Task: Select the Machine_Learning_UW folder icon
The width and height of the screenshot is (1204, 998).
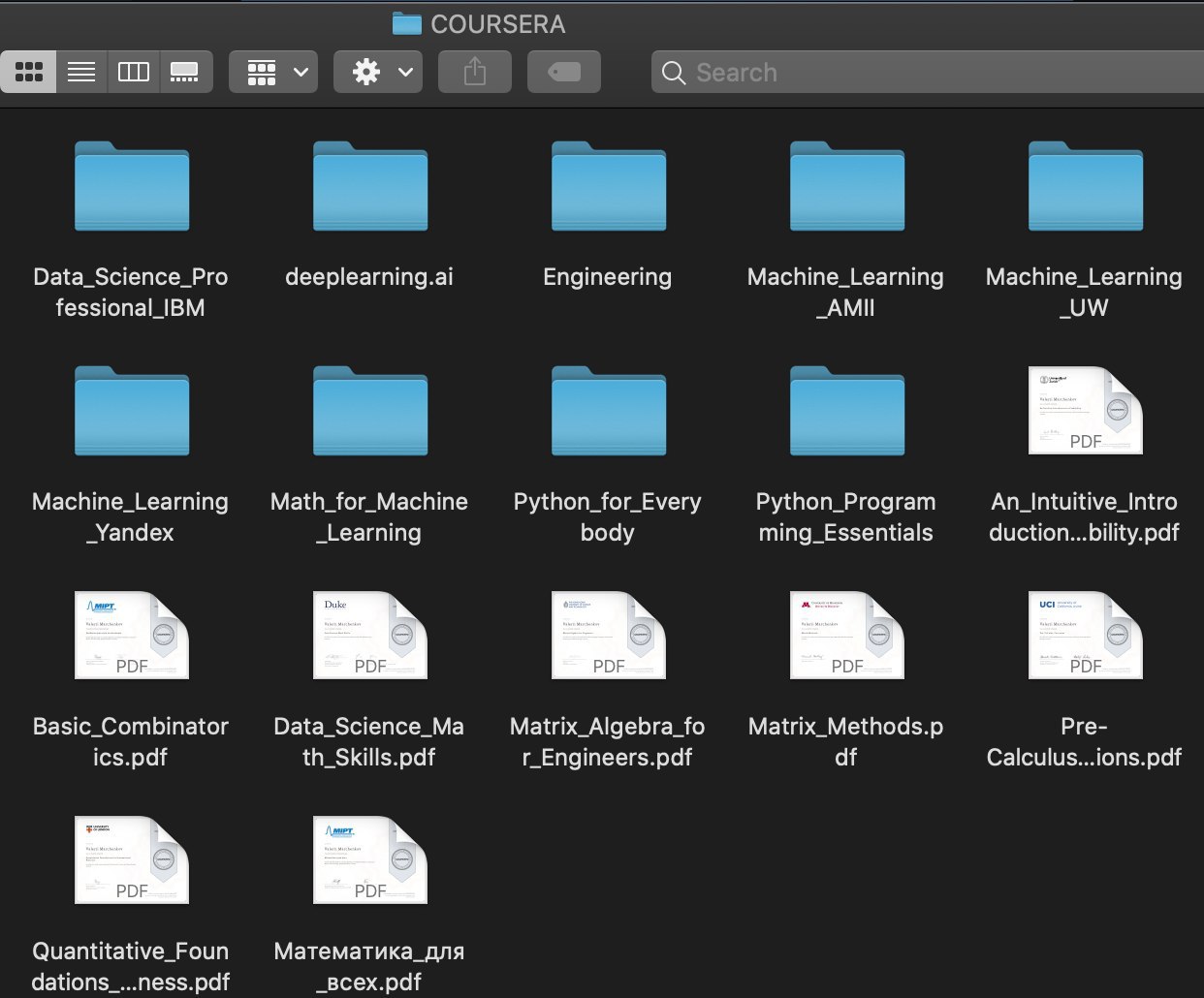Action: 1086,186
